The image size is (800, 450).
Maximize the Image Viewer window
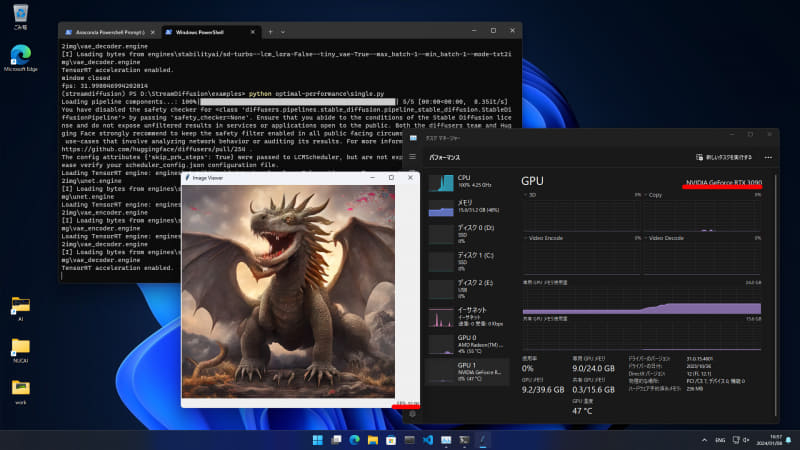pos(391,178)
